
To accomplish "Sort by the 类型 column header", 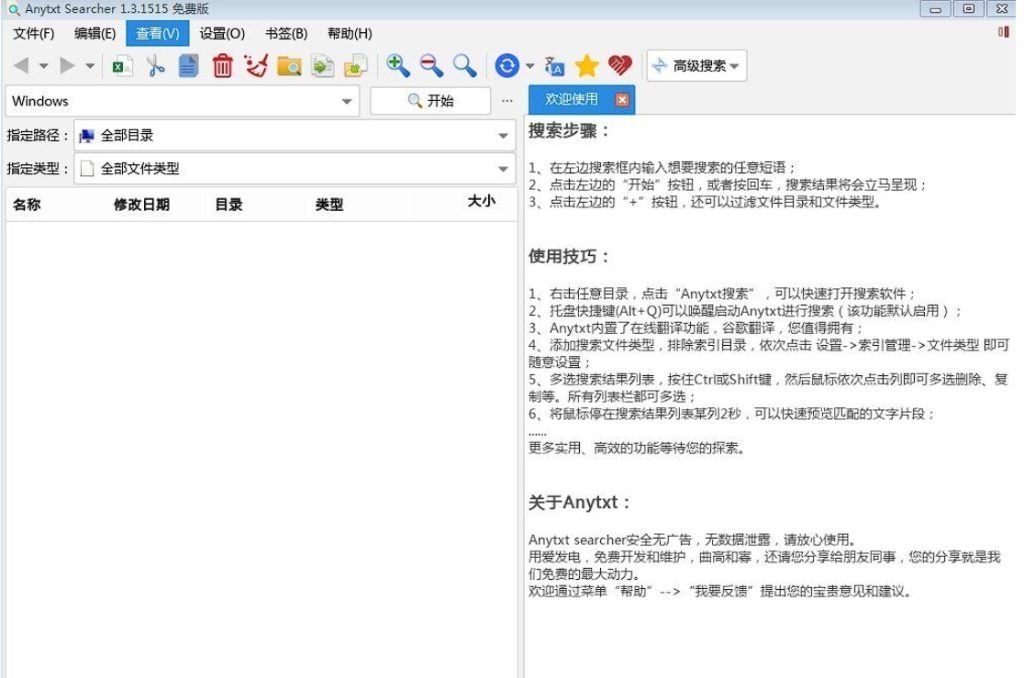I will [x=329, y=204].
